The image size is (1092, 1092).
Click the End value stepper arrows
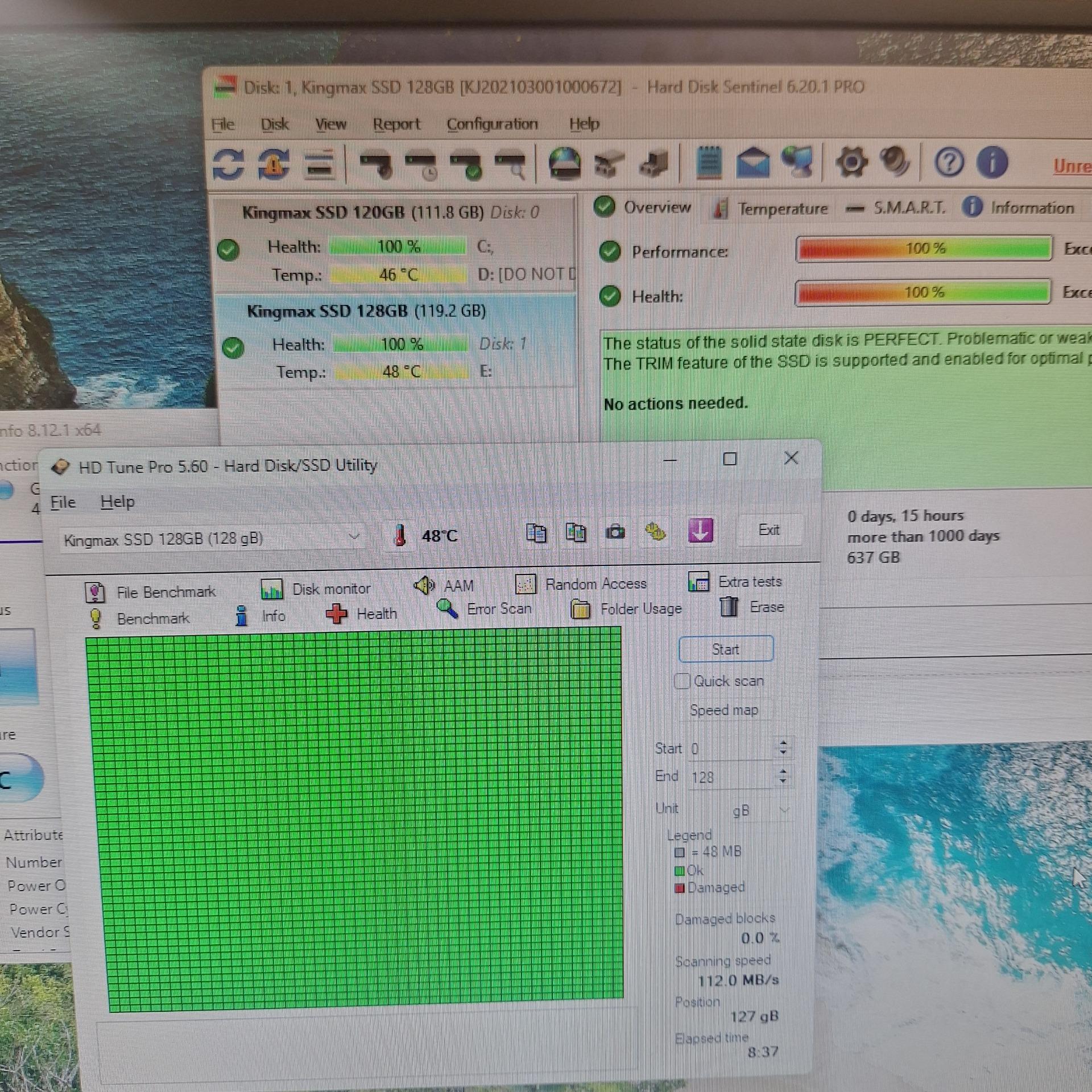coord(783,776)
